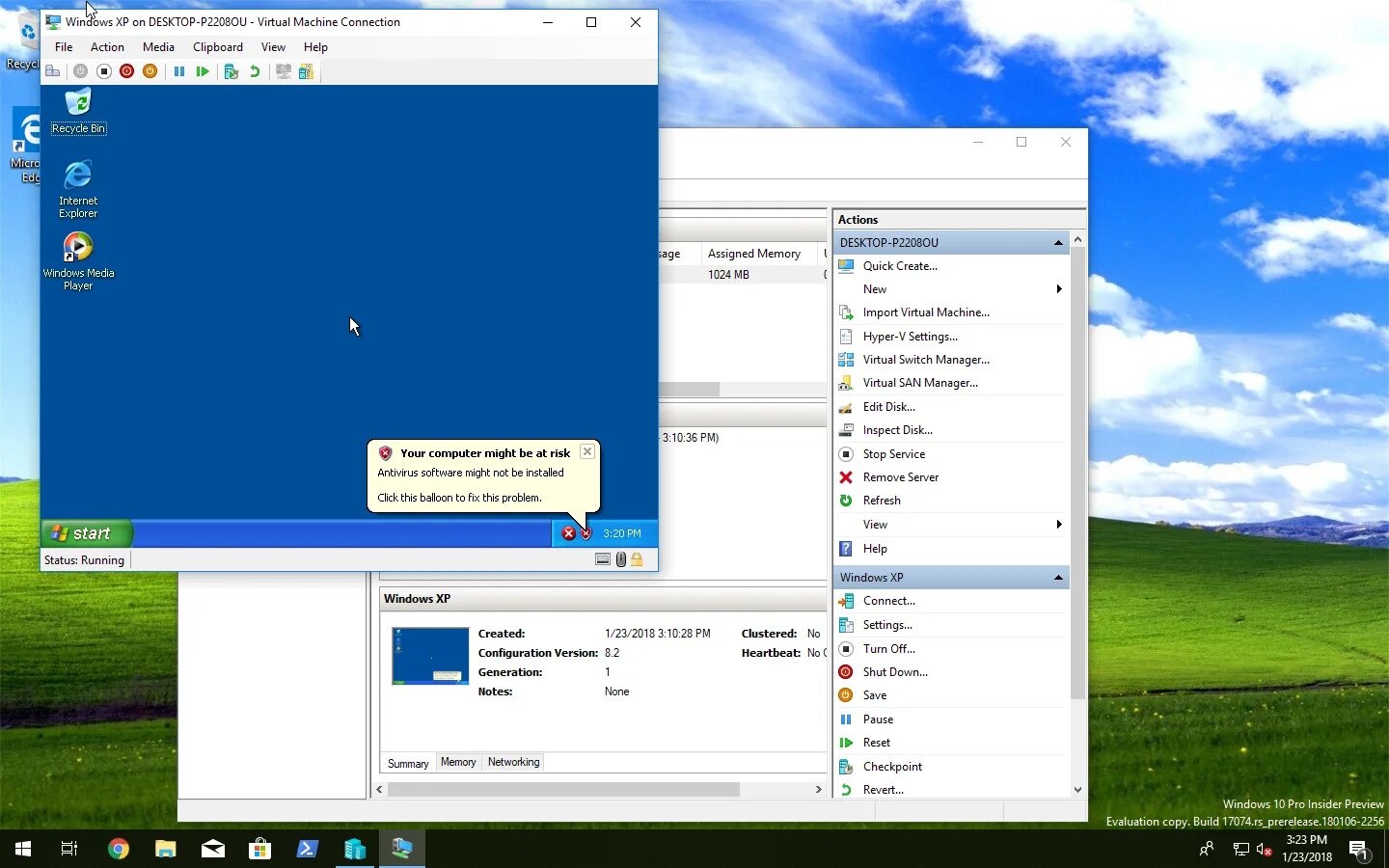Refresh the Hyper-V Manager server view
The width and height of the screenshot is (1389, 868).
[x=882, y=501]
